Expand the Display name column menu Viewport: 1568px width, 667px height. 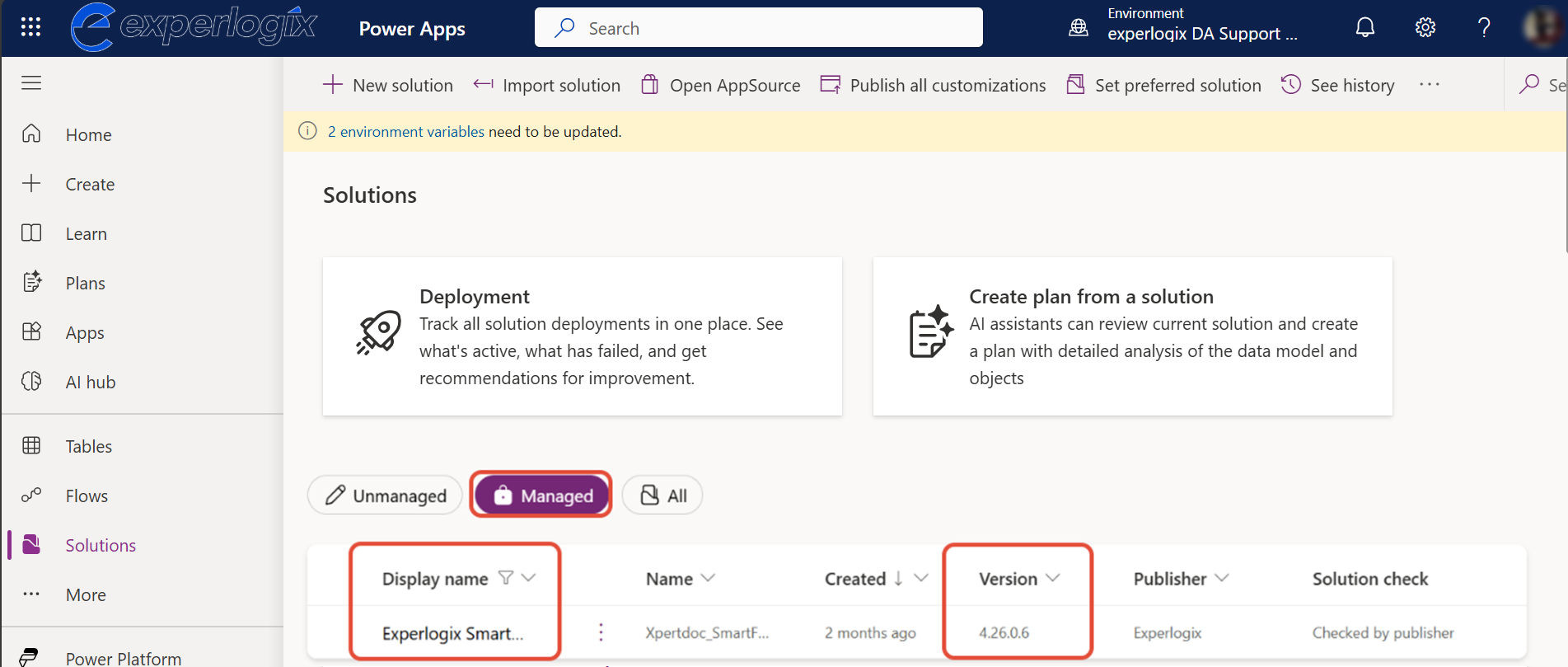pyautogui.click(x=529, y=578)
